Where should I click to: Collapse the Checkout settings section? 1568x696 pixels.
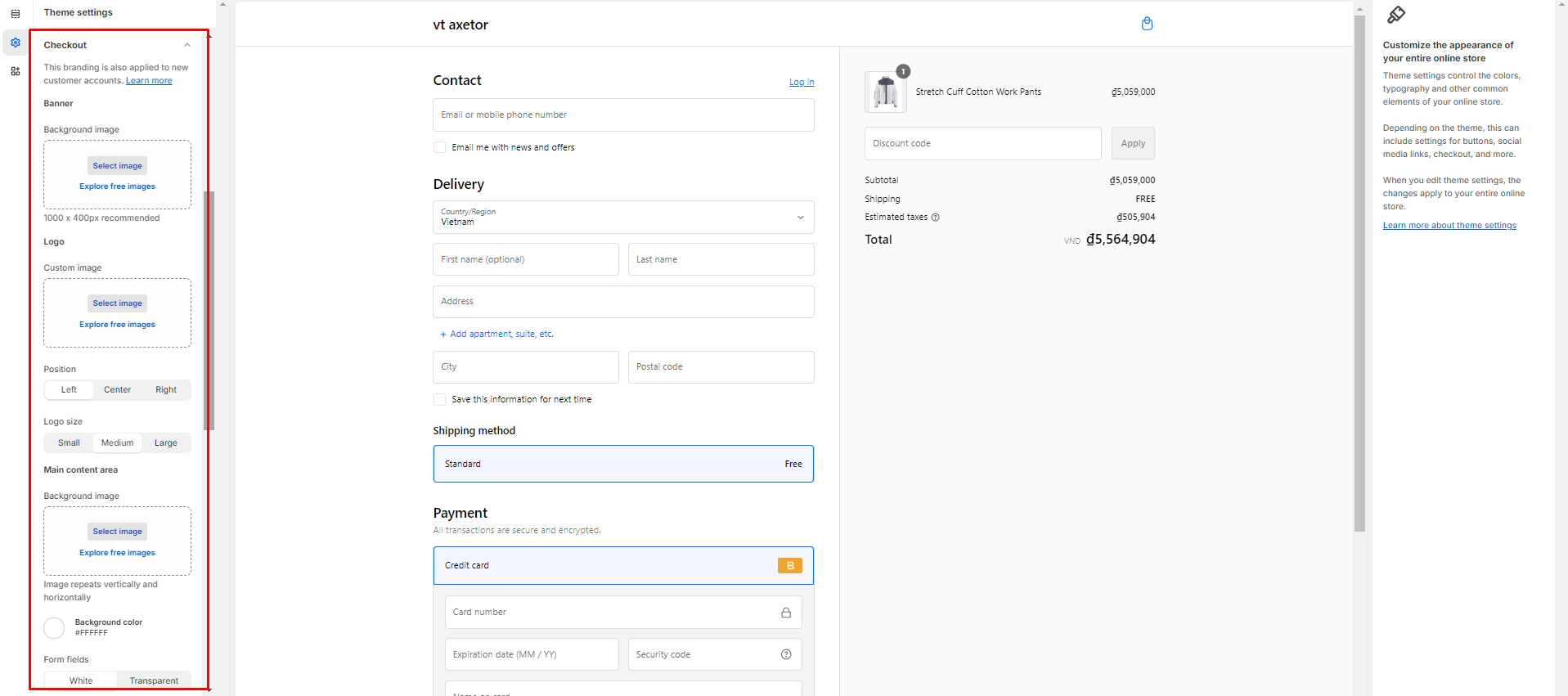coord(187,46)
